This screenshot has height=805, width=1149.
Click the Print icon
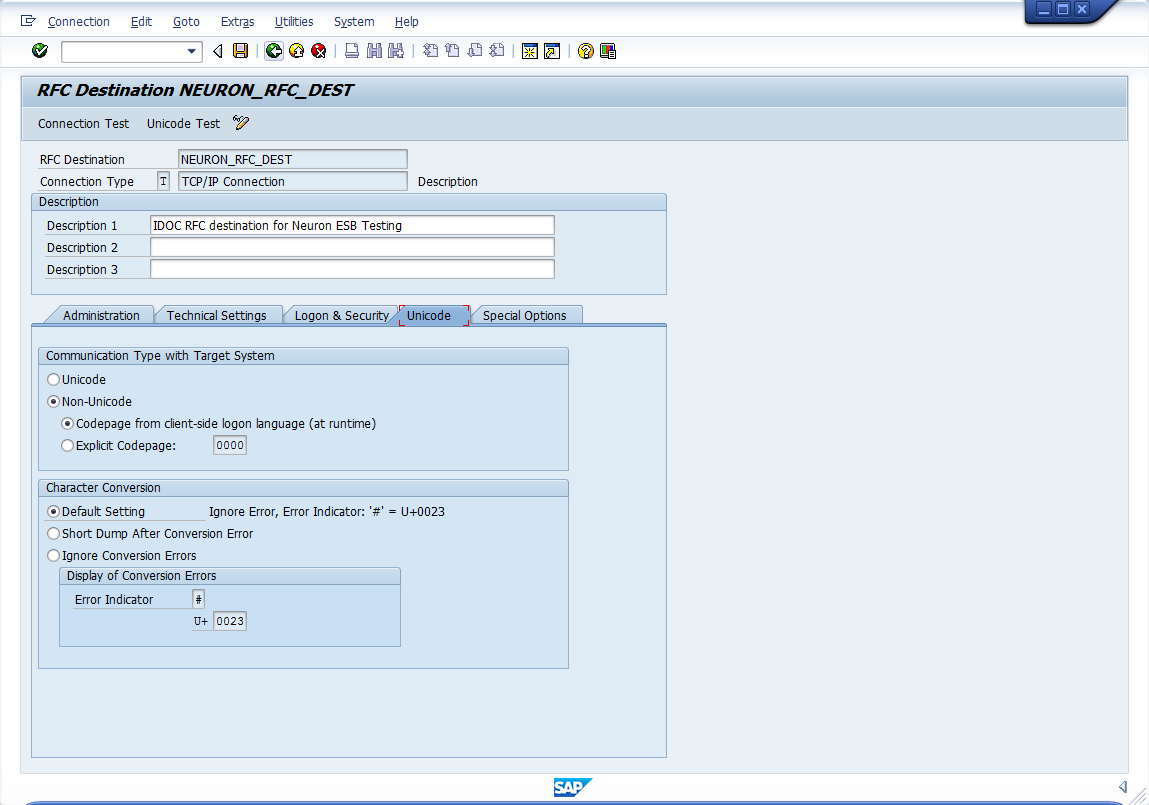tap(352, 51)
